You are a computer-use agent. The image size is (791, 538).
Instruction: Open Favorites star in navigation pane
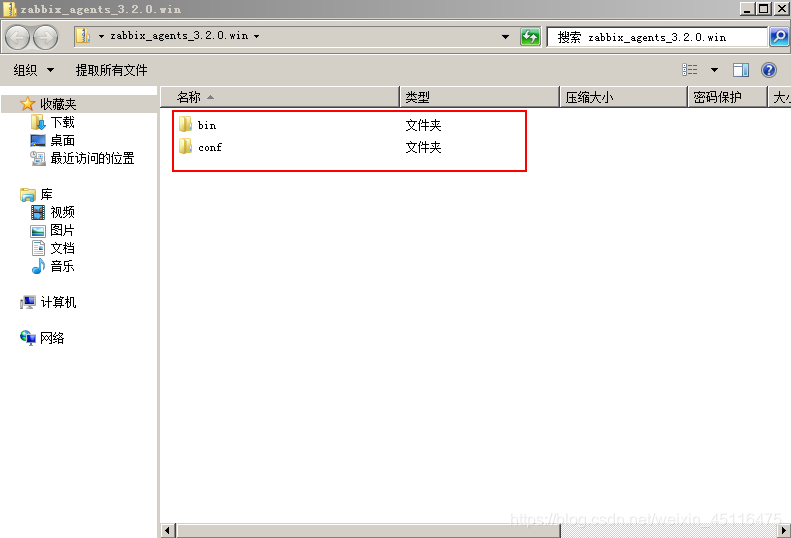tap(27, 104)
